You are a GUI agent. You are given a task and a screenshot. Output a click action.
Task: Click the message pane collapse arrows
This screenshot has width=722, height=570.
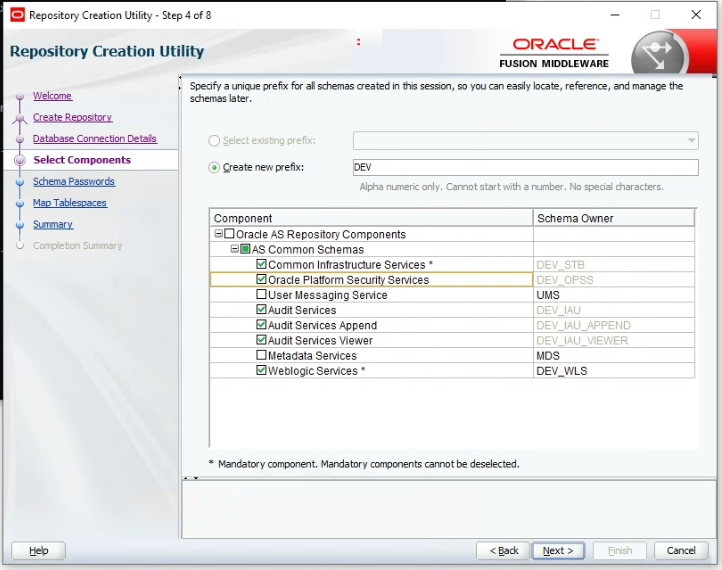(x=190, y=478)
